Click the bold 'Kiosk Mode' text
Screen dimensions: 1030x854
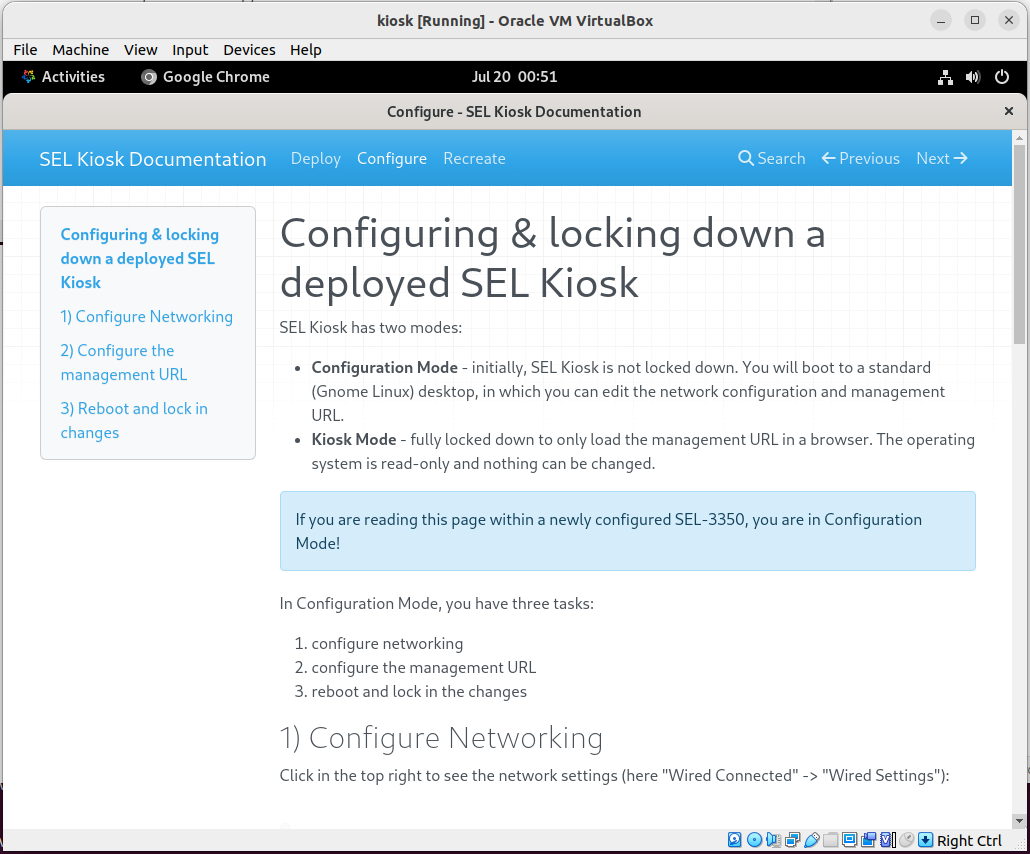(354, 439)
